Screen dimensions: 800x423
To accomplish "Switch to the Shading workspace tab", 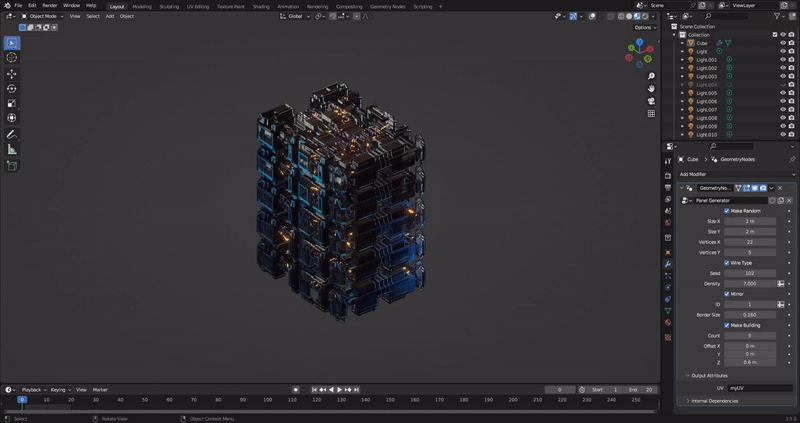I will coord(261,7).
